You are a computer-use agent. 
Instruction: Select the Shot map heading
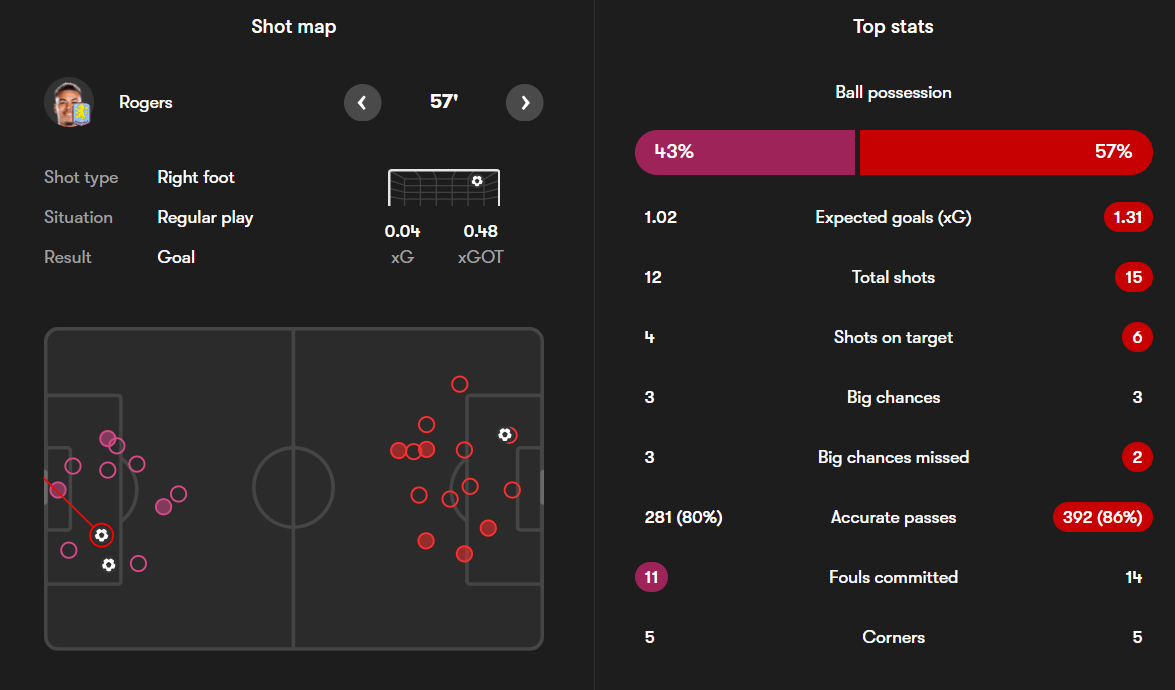293,27
